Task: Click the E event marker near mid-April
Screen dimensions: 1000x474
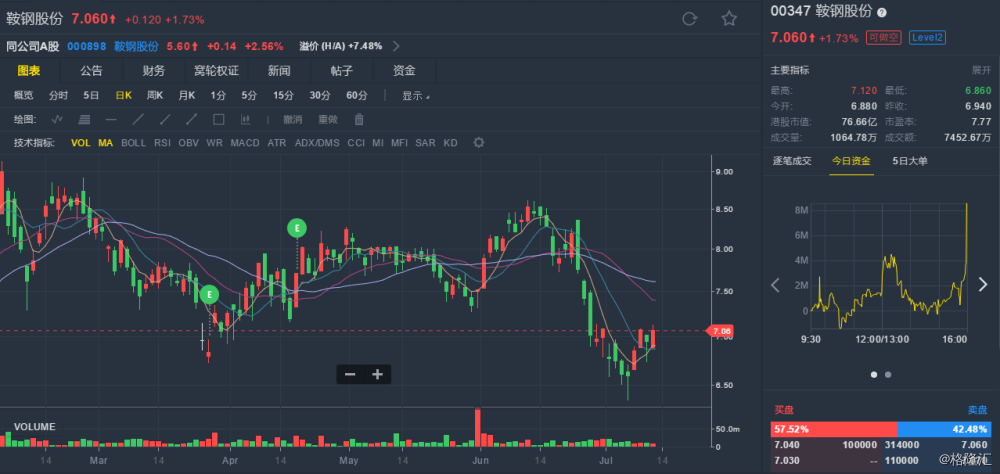Action: point(297,228)
